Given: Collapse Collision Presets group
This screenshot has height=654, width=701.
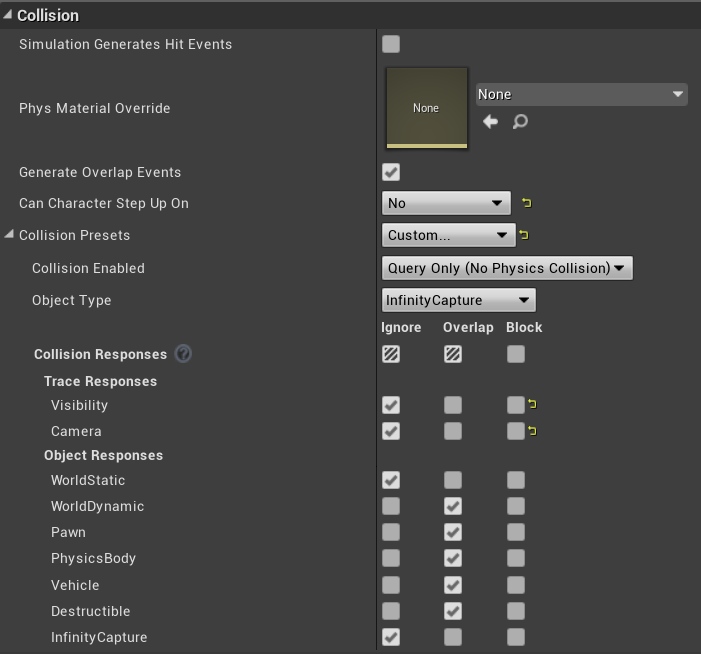Looking at the screenshot, I should [x=9, y=234].
